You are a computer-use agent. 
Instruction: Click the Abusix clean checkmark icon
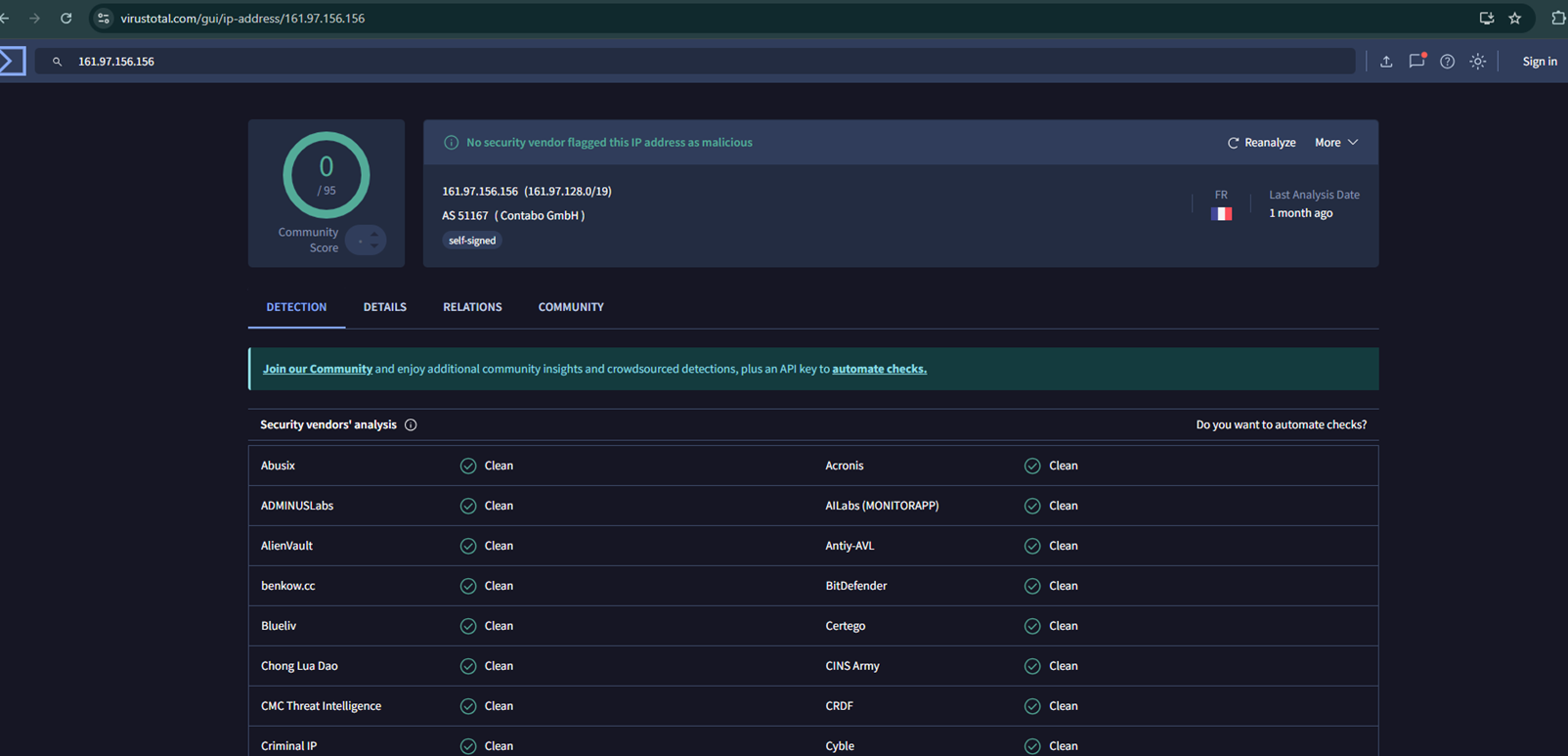[x=468, y=466]
